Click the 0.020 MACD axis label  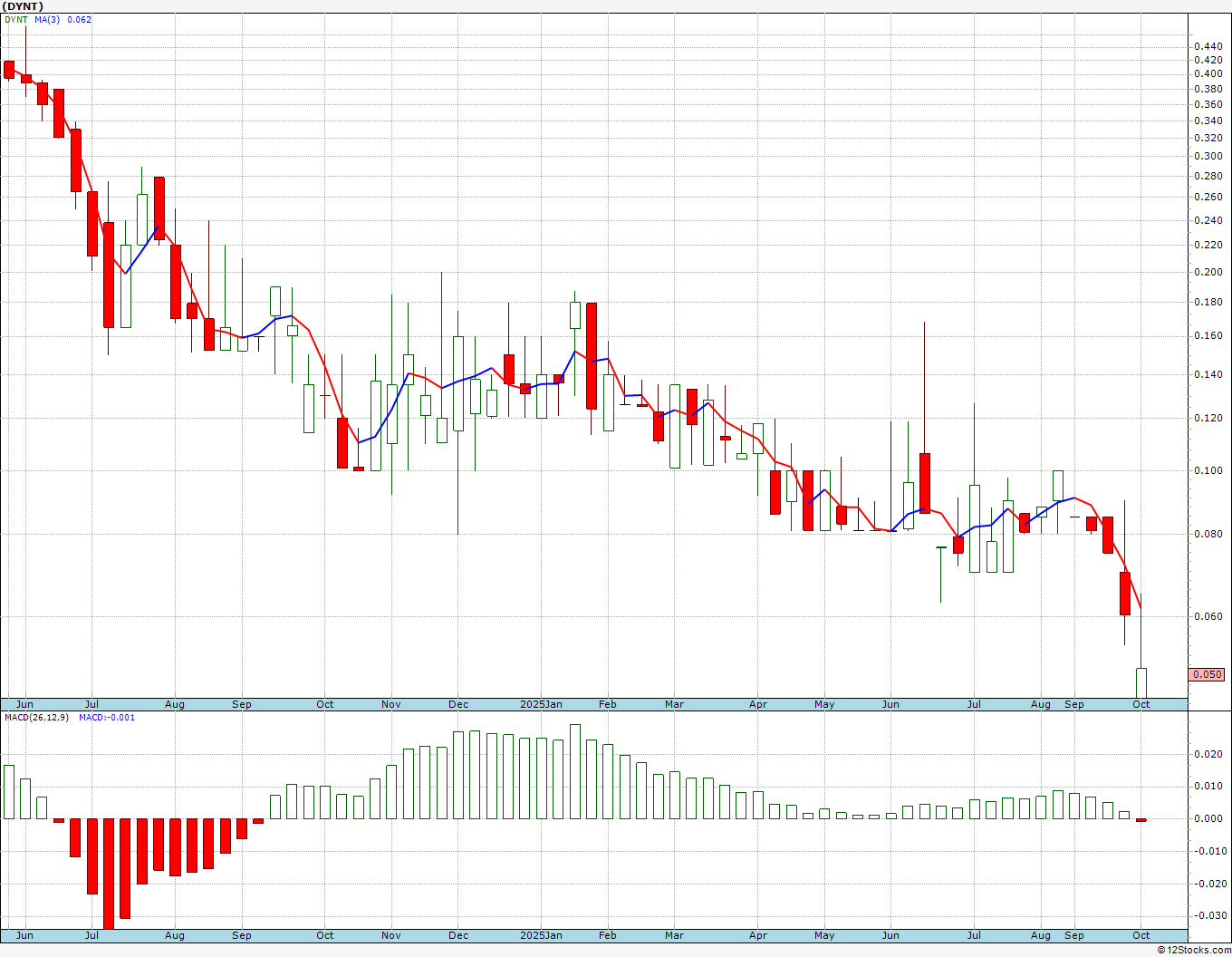pos(1208,754)
